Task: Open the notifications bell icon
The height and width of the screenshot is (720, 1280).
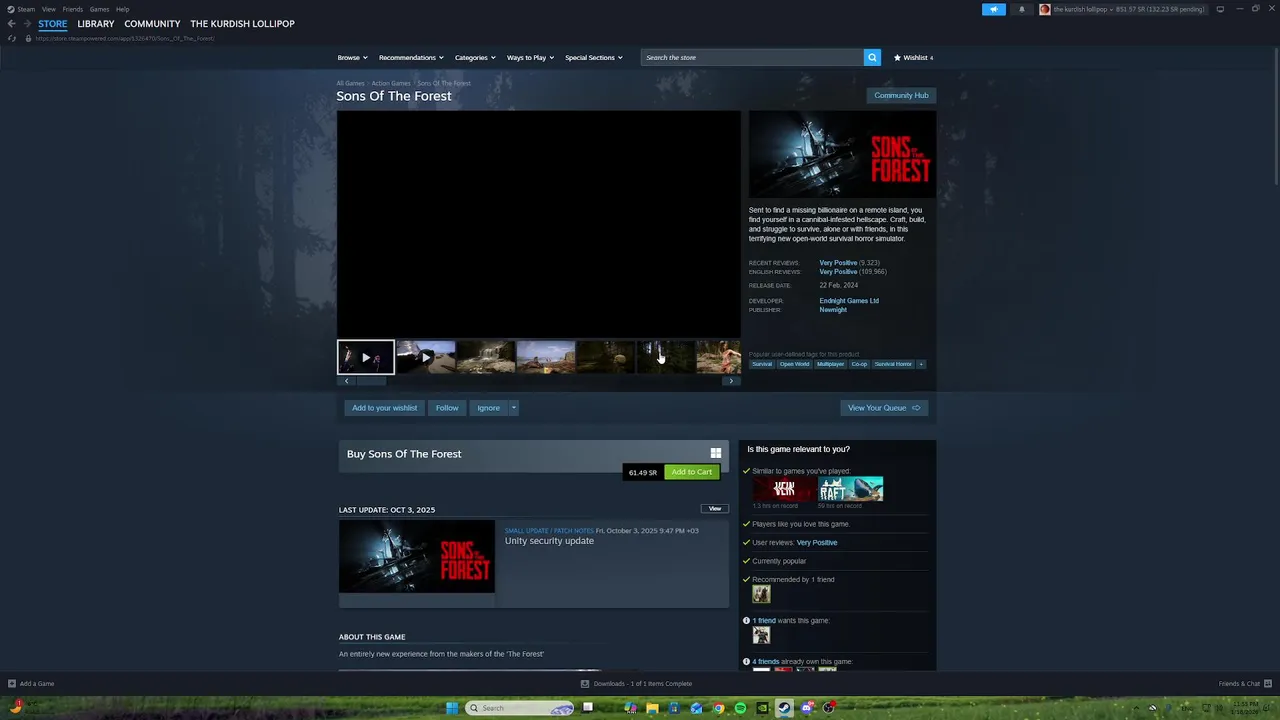Action: 1022,9
